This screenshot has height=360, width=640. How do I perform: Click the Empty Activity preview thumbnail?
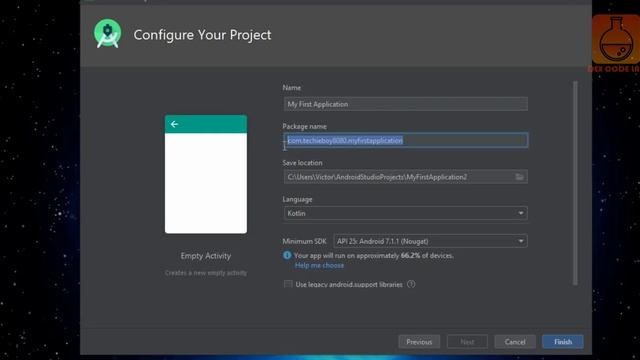click(x=206, y=174)
